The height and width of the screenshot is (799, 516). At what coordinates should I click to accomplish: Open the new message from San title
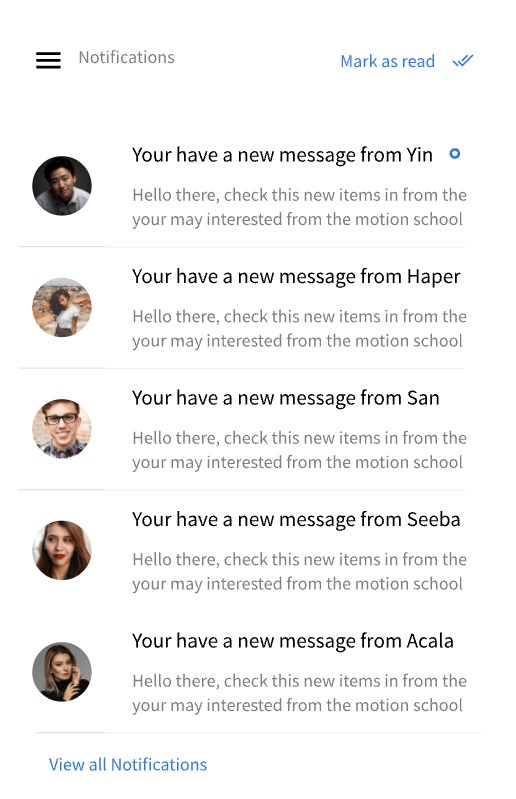click(x=285, y=398)
